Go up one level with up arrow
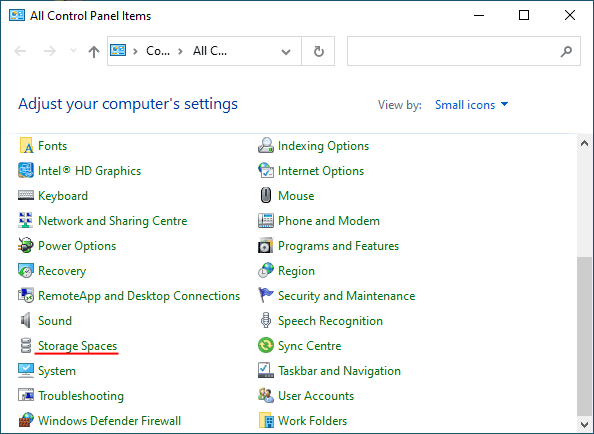 pos(94,51)
